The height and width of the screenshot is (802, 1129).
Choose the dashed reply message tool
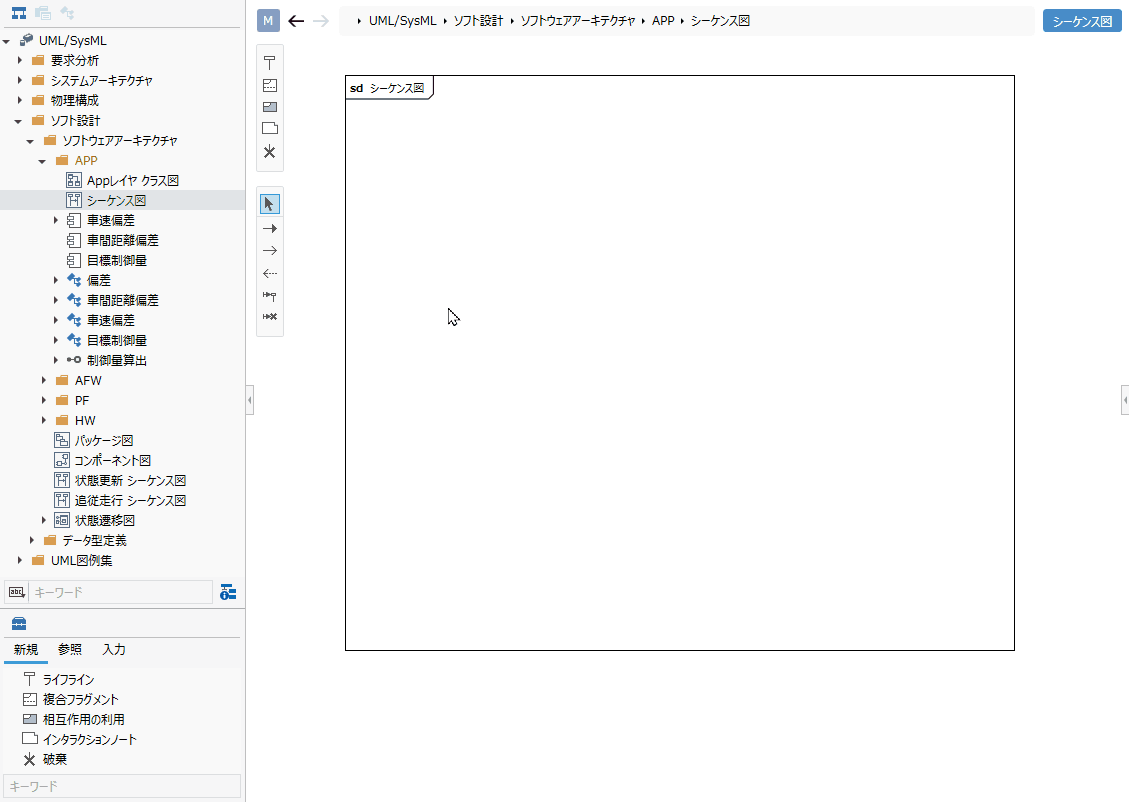pos(269,273)
